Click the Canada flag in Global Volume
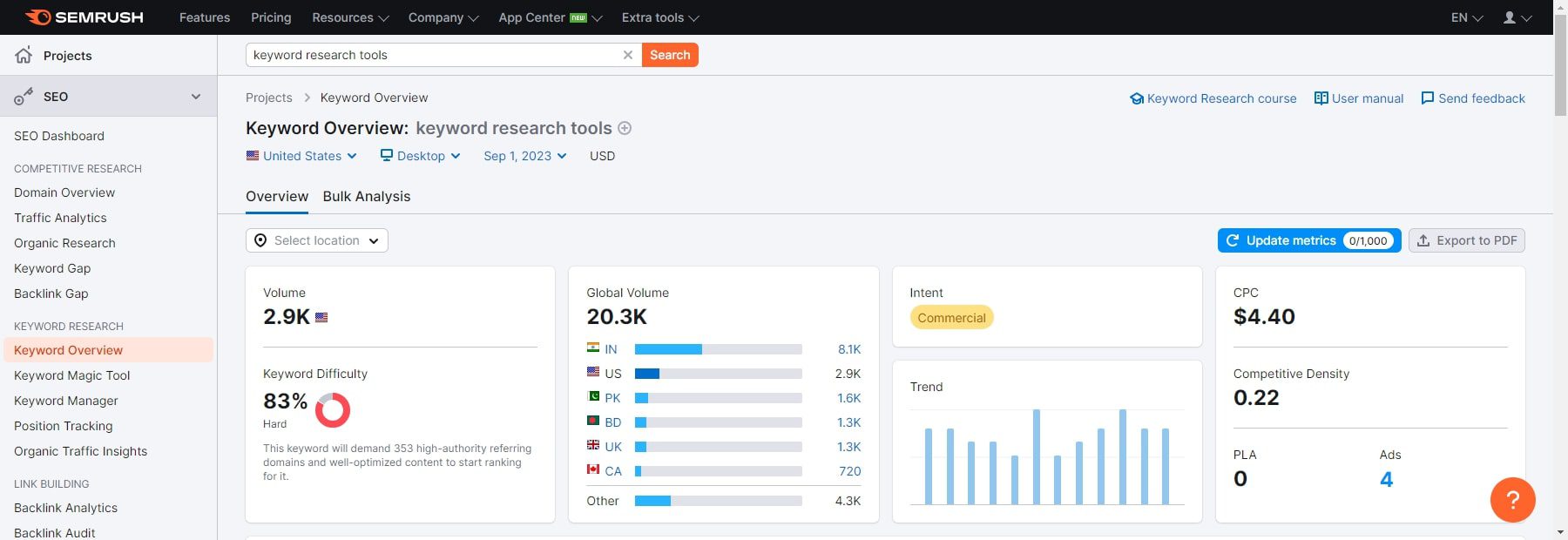1568x540 pixels. click(593, 469)
